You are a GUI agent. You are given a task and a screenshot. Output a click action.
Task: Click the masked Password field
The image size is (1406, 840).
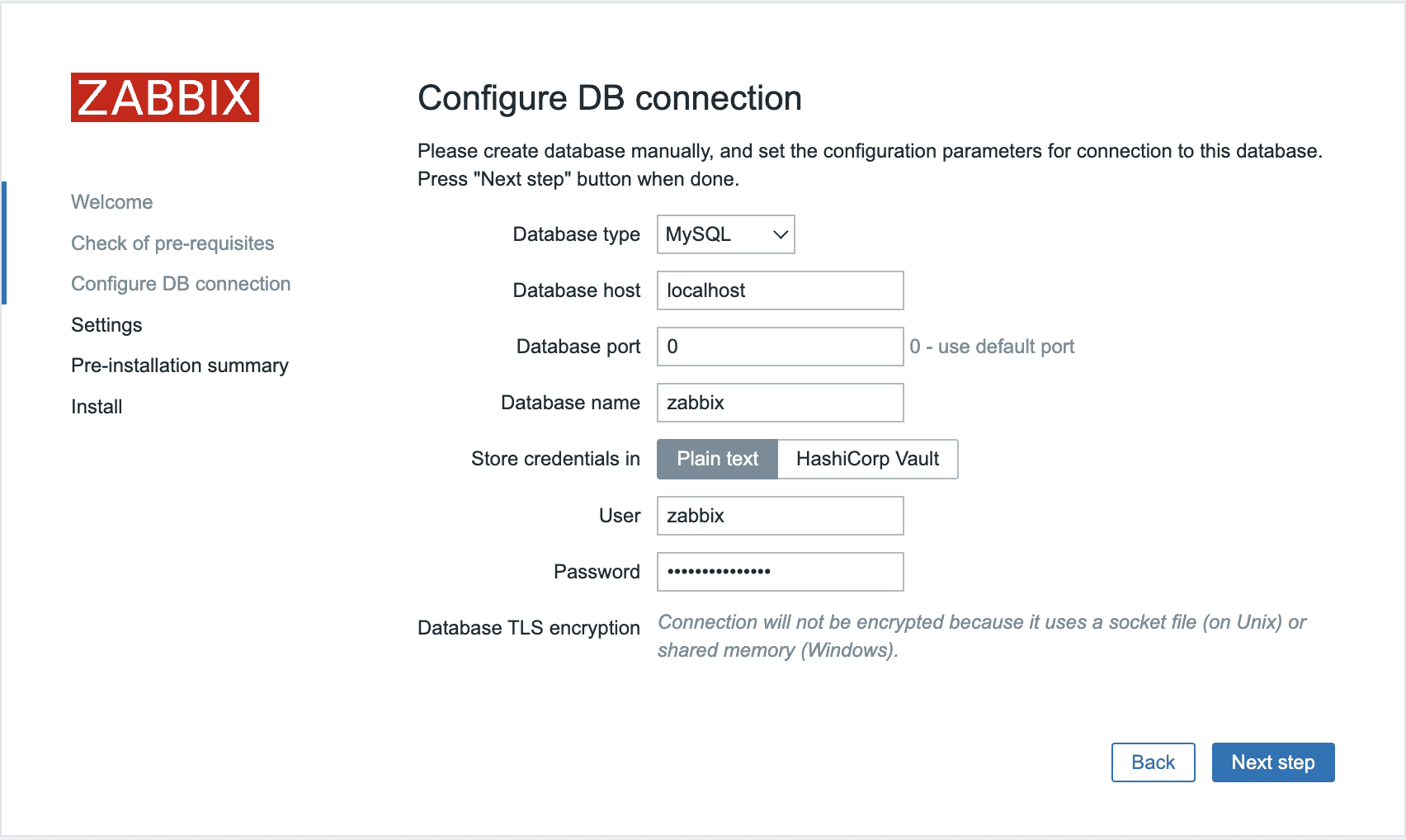(x=779, y=571)
